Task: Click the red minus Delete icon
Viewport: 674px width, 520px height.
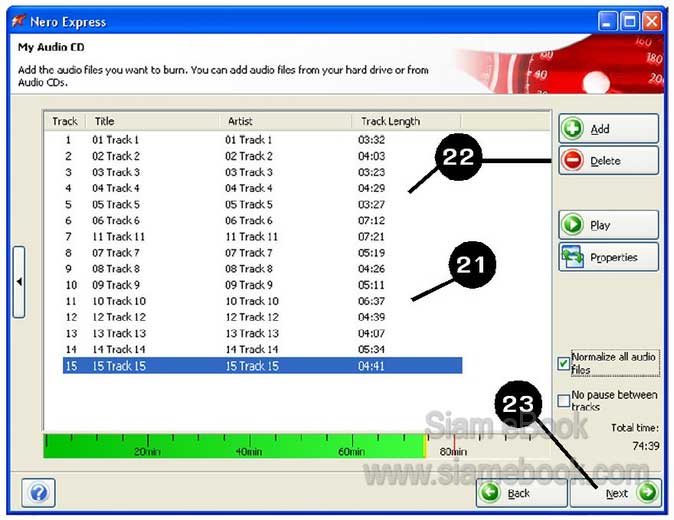Action: click(x=573, y=160)
